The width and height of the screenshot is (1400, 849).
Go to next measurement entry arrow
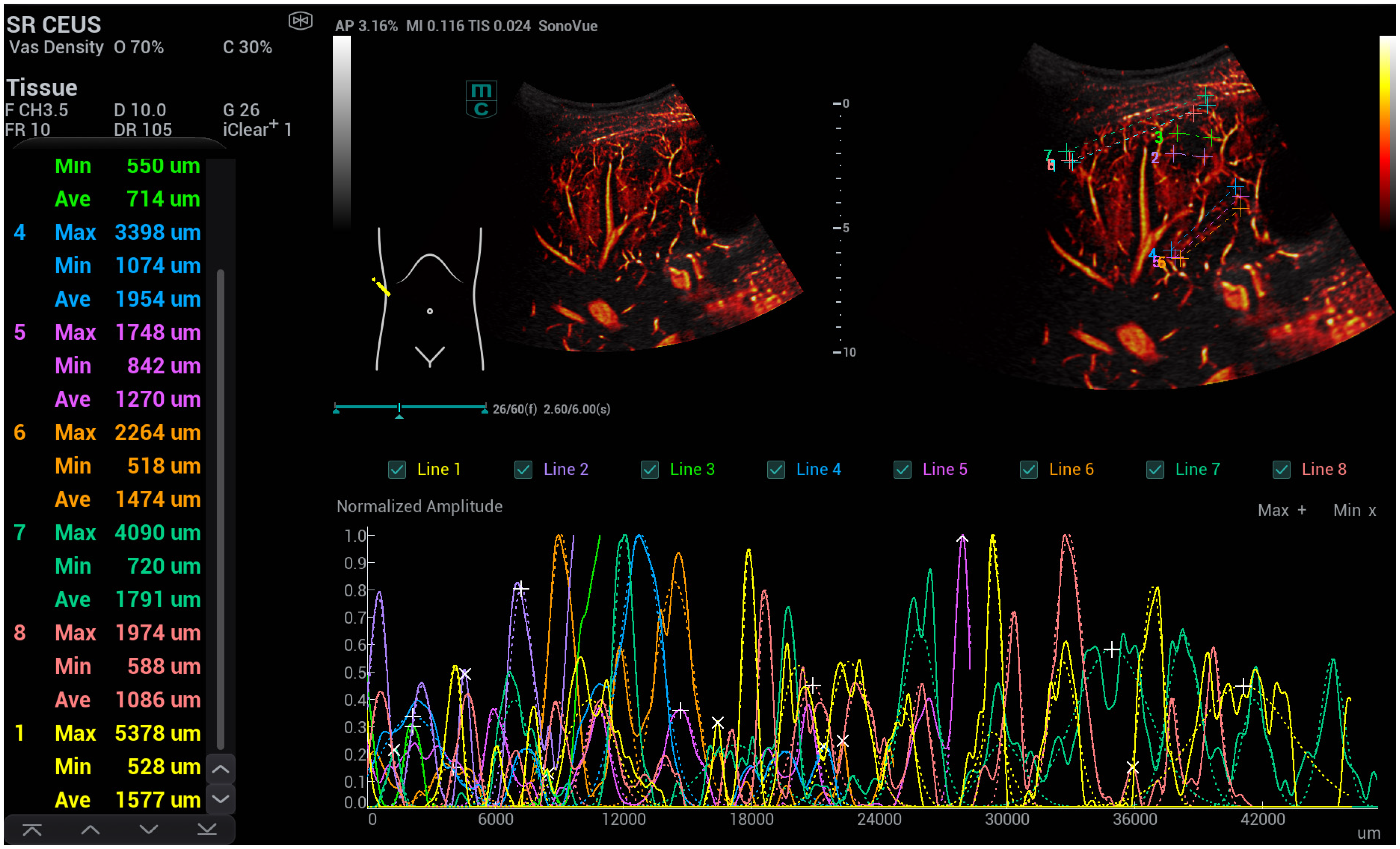click(x=149, y=830)
